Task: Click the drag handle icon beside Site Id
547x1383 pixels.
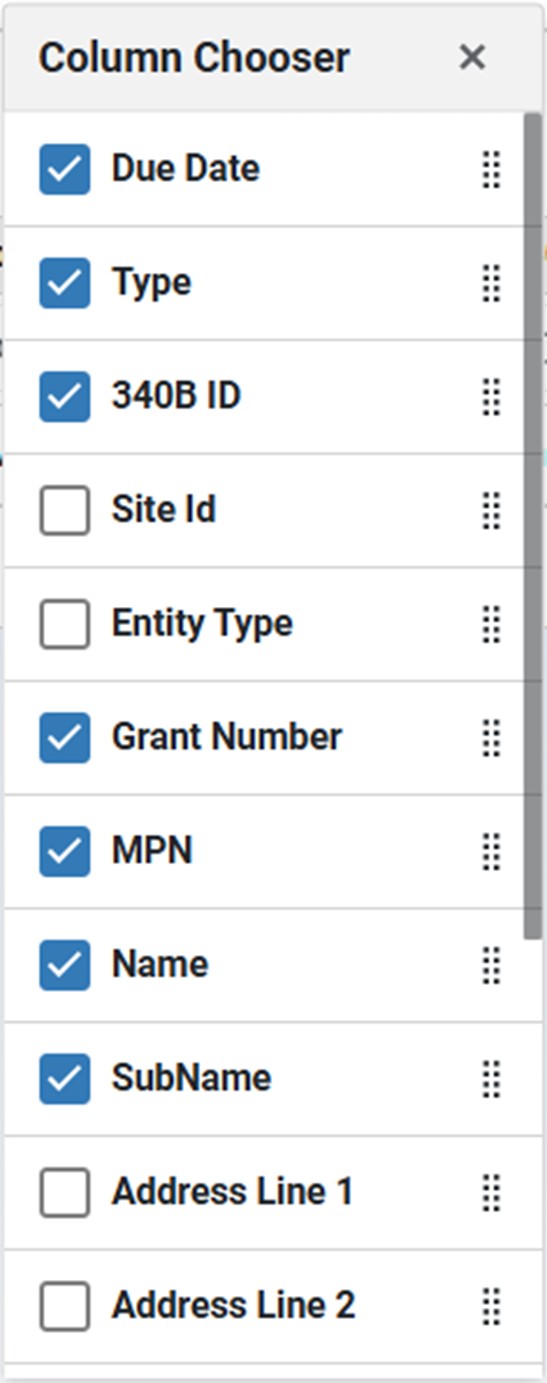Action: [490, 510]
